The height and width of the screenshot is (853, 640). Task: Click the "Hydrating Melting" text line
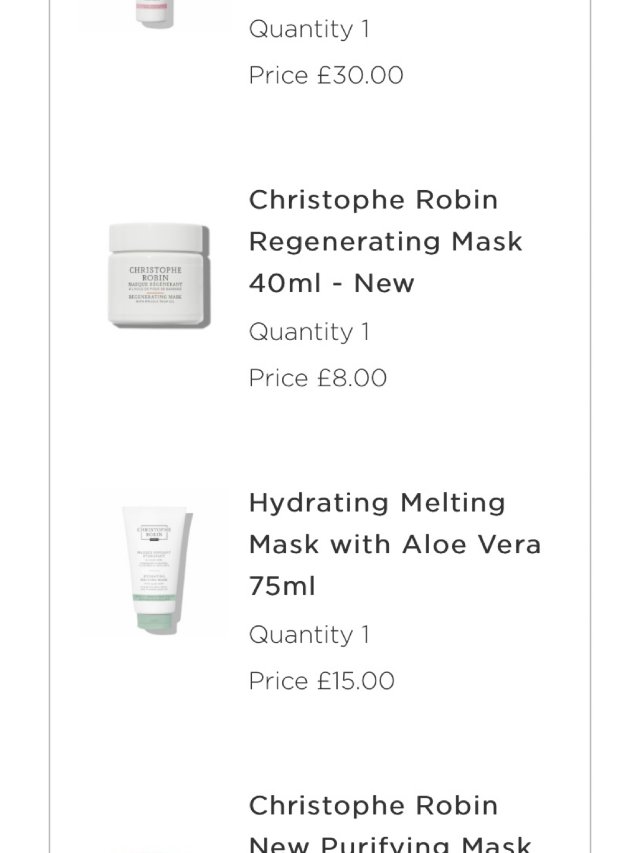[x=377, y=503]
